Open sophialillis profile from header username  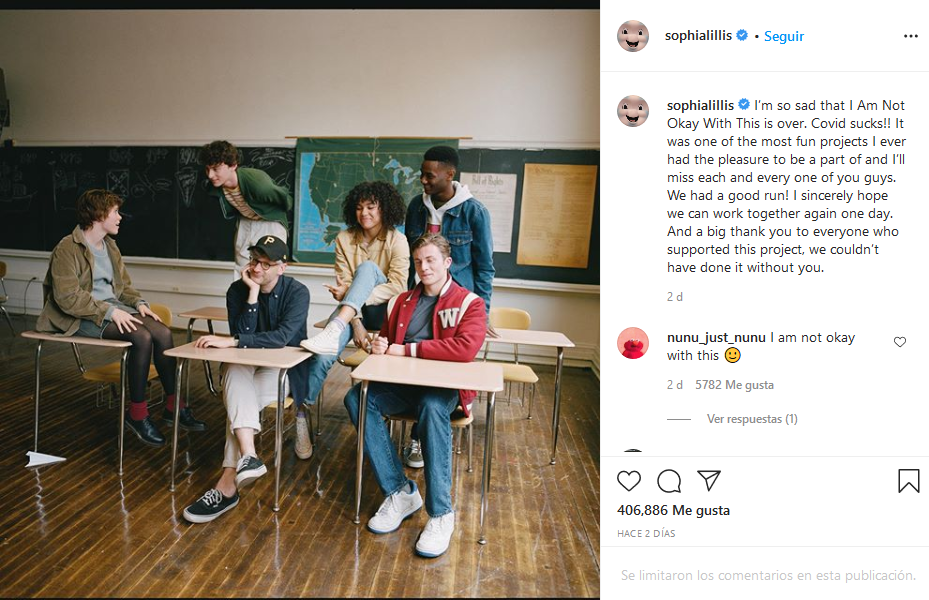[699, 36]
